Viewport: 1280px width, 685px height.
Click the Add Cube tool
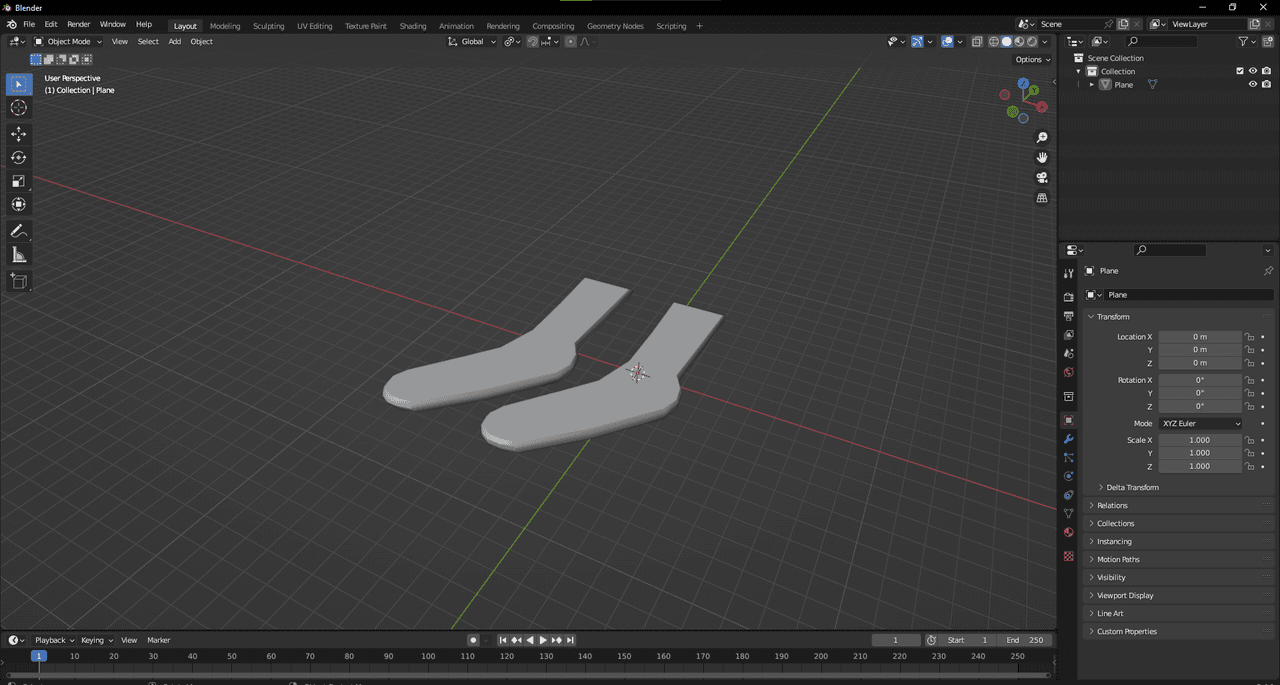coord(19,281)
